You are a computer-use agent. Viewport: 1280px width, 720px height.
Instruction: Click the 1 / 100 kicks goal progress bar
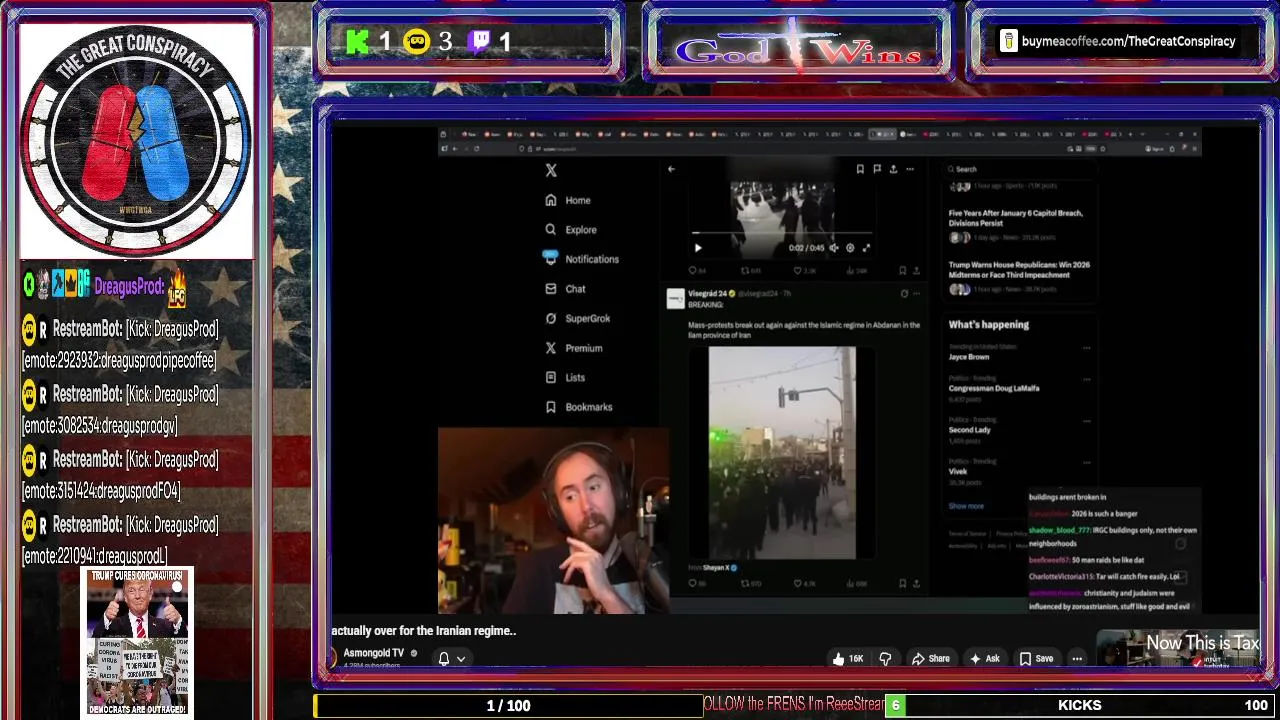click(508, 706)
